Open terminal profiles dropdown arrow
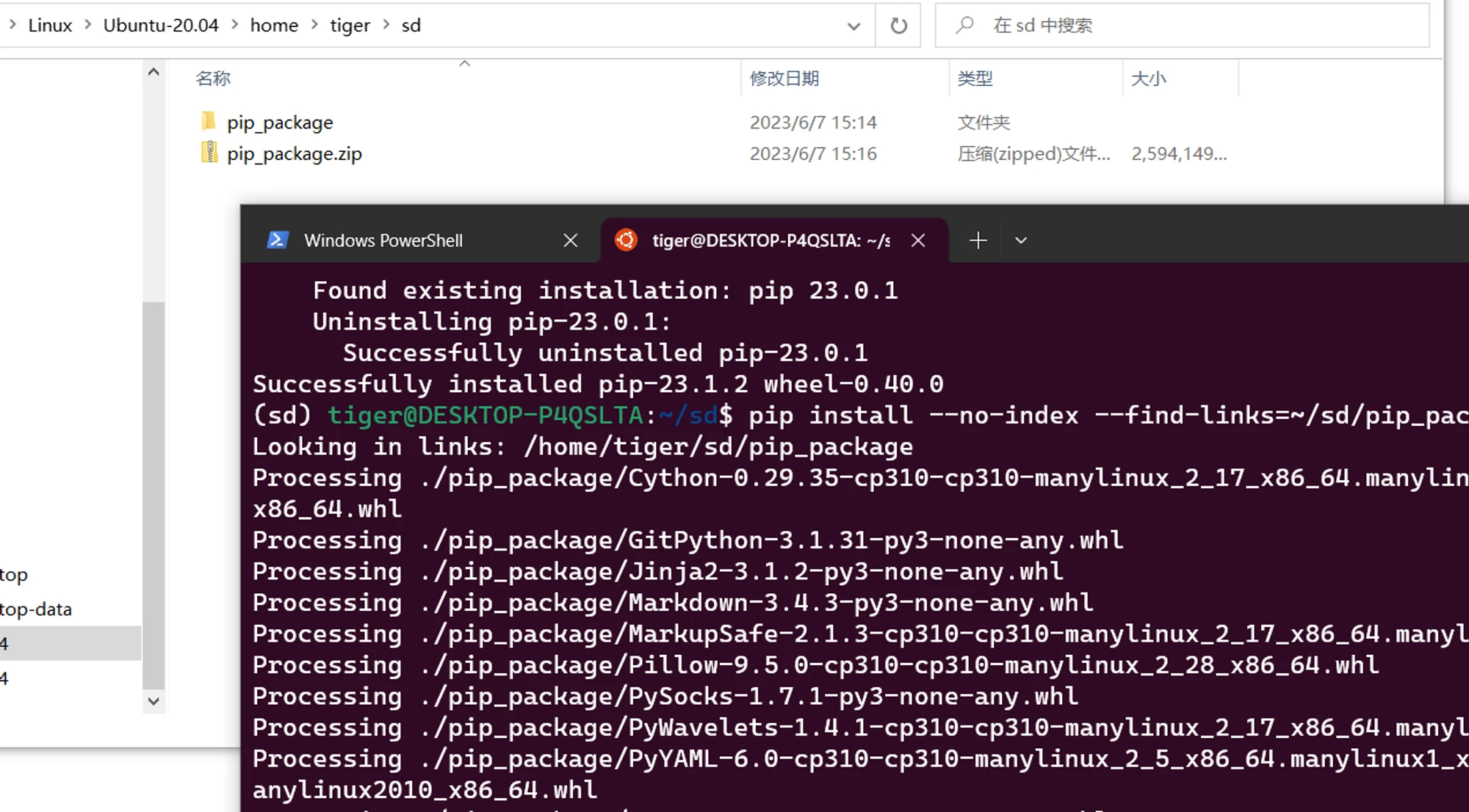This screenshot has width=1469, height=812. [1021, 240]
